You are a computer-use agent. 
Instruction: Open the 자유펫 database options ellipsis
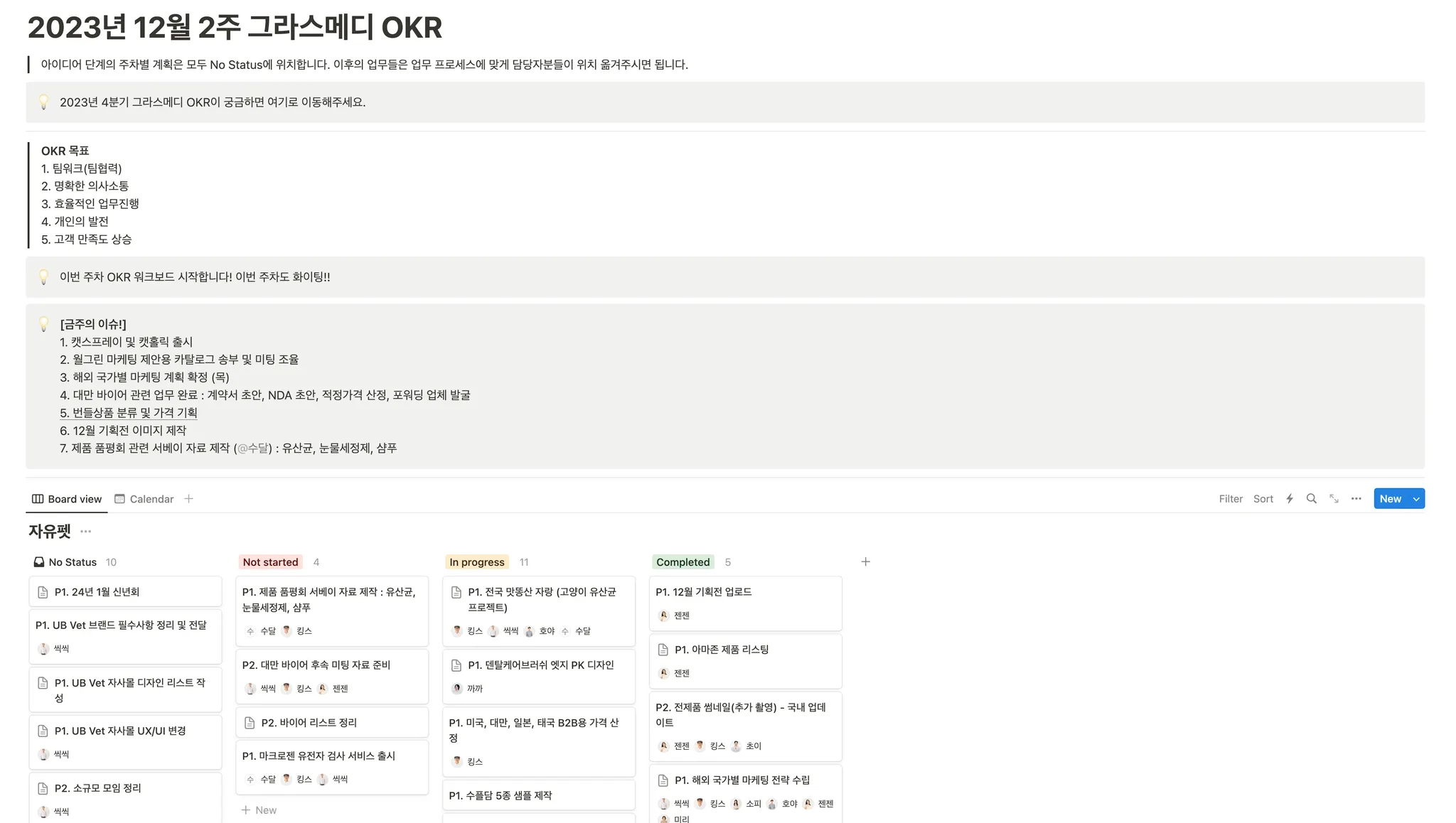tap(86, 532)
